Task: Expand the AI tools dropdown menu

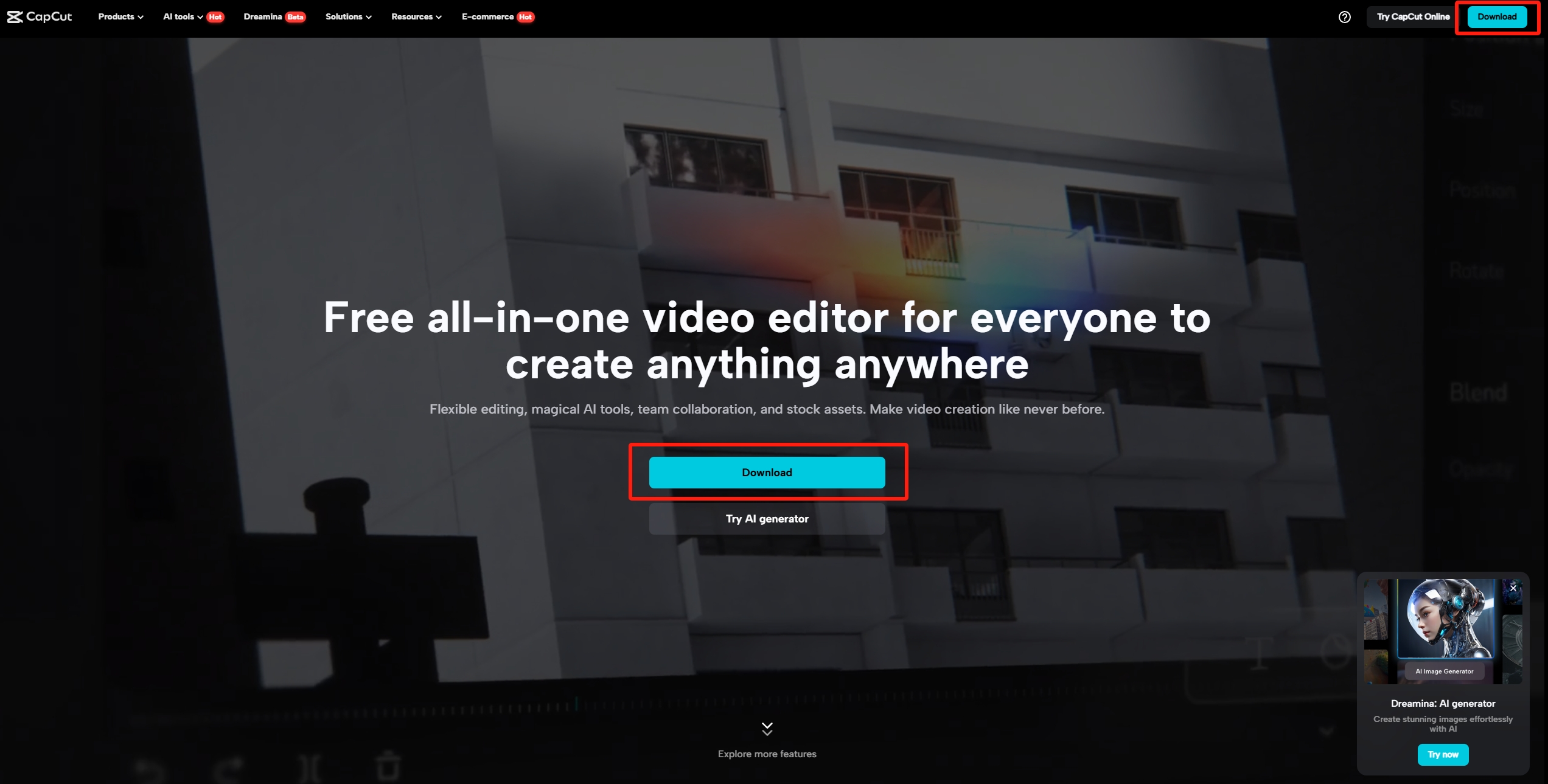Action: point(181,16)
